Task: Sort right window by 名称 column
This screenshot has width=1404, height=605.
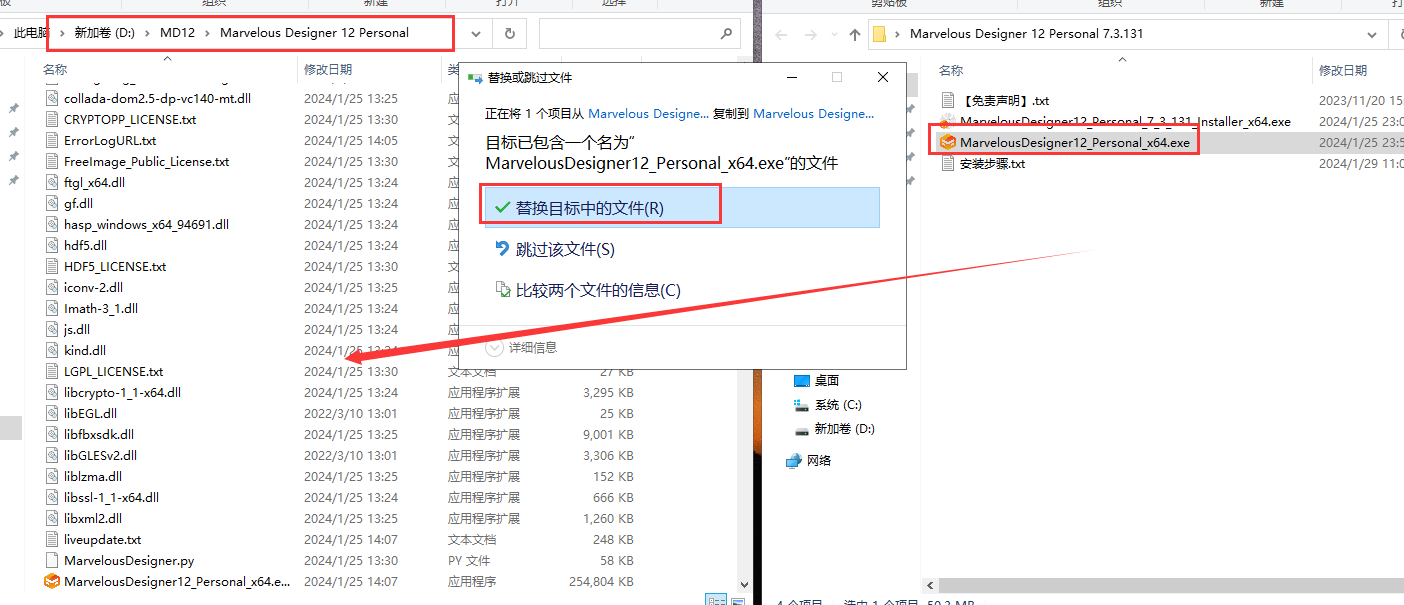Action: 952,70
